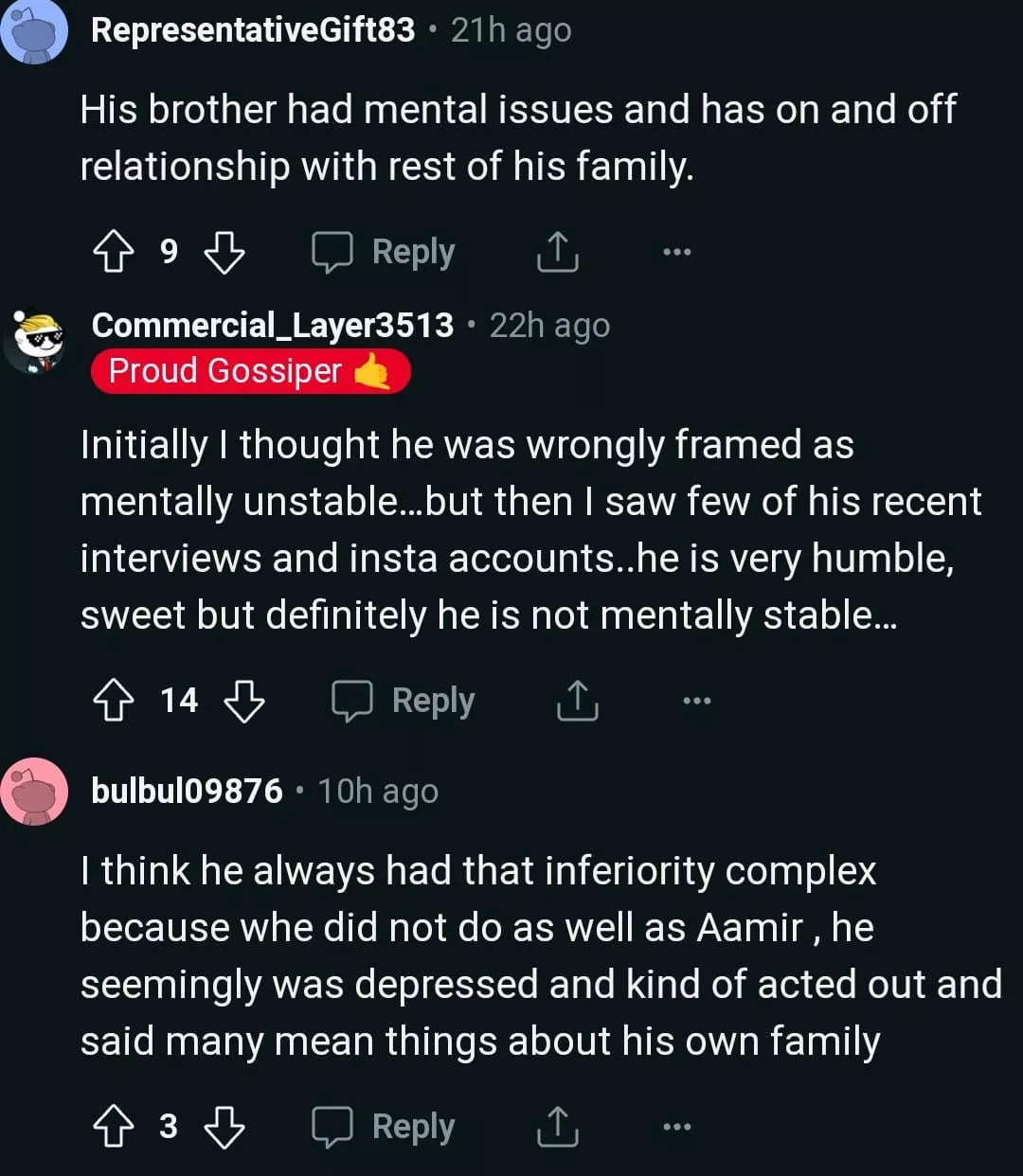This screenshot has height=1176, width=1023.
Task: Upvote RepresentativeGift83's comment
Action: coord(113,252)
